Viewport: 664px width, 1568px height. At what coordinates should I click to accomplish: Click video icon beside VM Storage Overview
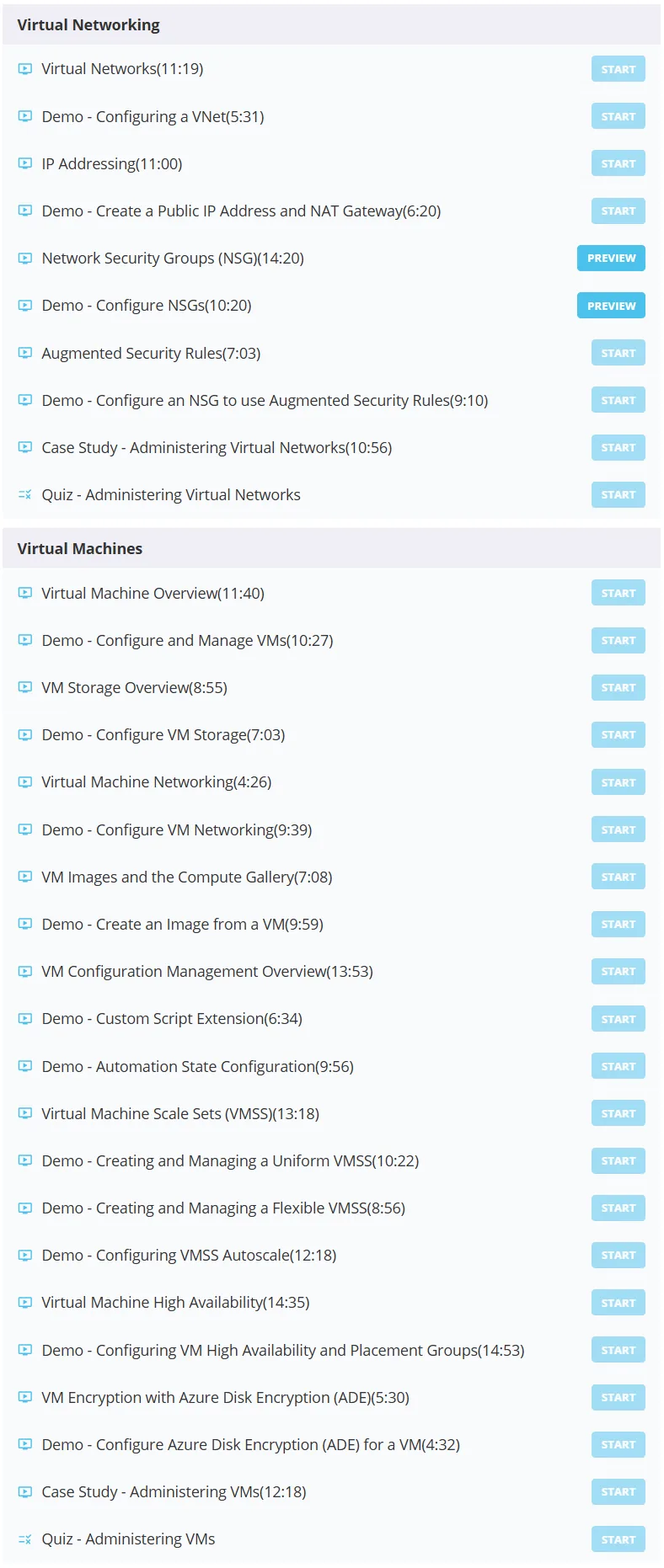point(25,687)
